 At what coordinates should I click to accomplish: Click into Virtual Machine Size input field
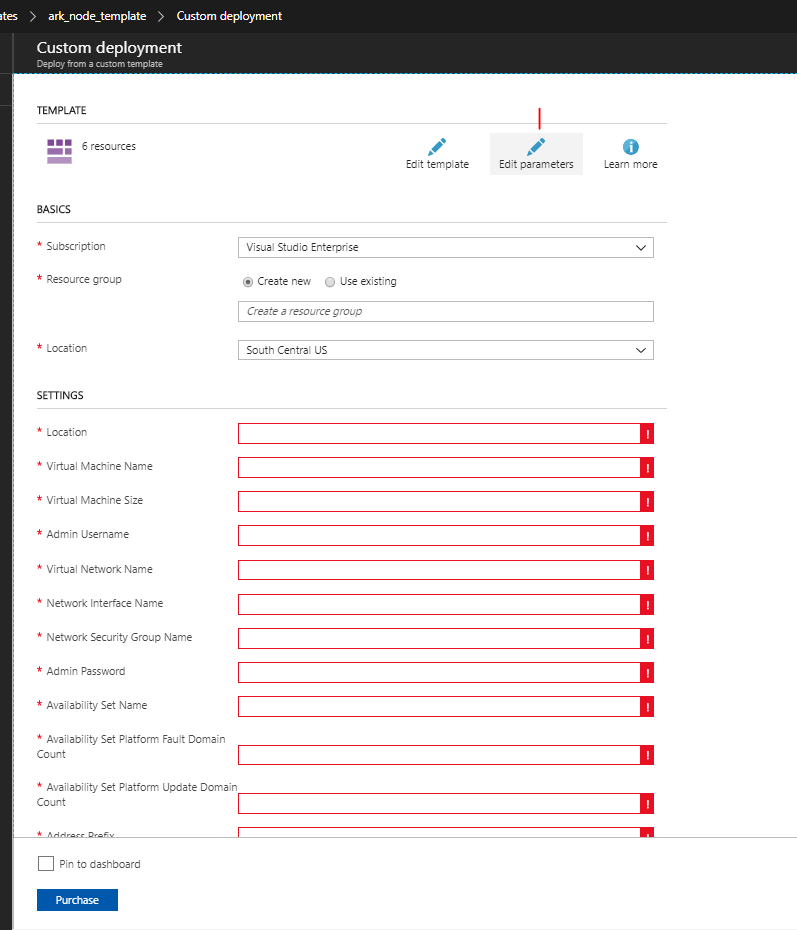[x=439, y=501]
